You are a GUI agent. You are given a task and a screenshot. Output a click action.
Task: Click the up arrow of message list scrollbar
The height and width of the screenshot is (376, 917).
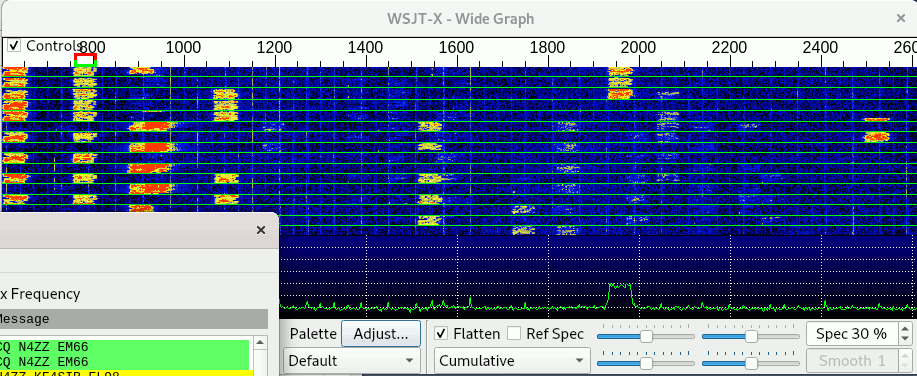[260, 343]
